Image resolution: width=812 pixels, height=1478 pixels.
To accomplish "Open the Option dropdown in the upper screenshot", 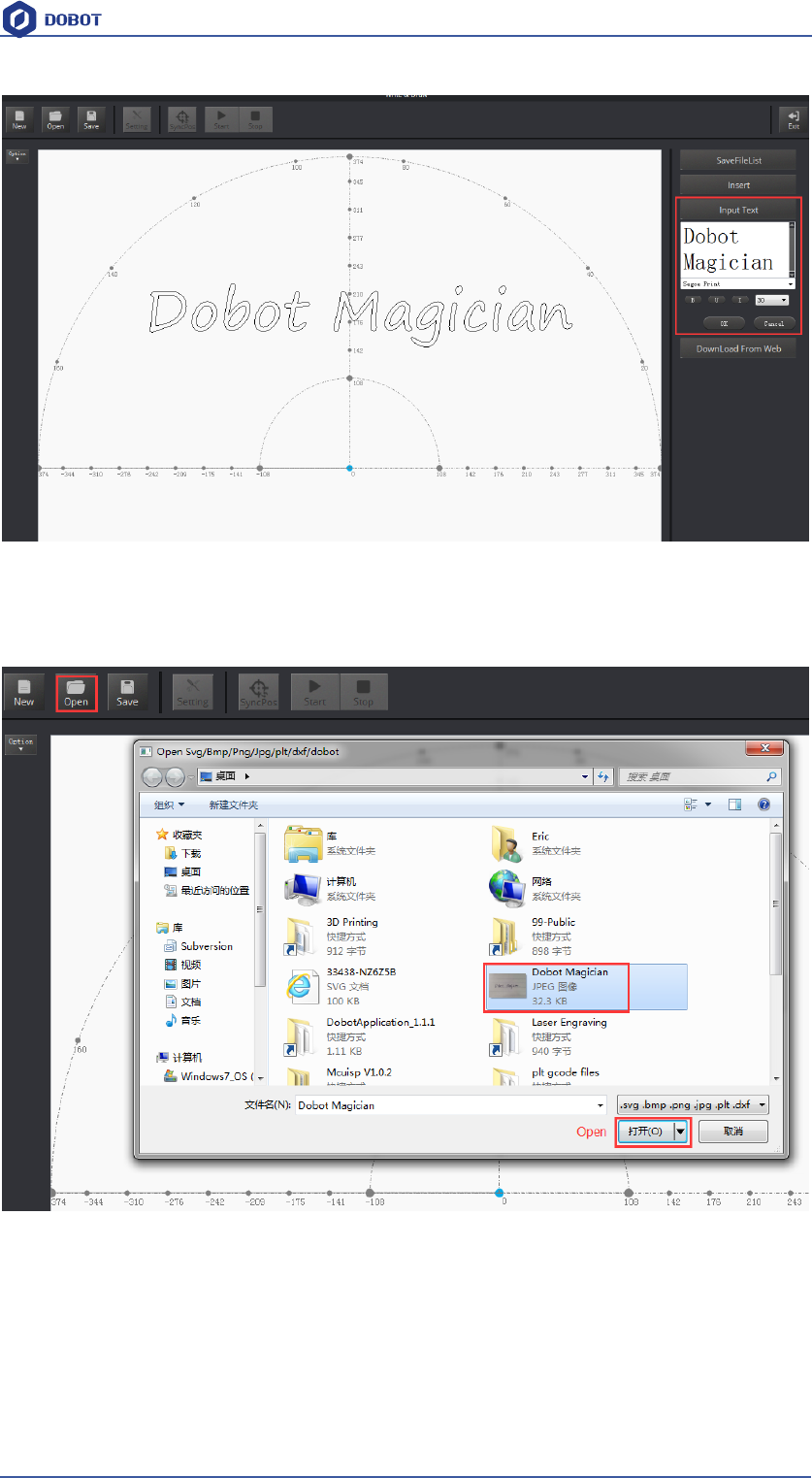I will click(17, 155).
